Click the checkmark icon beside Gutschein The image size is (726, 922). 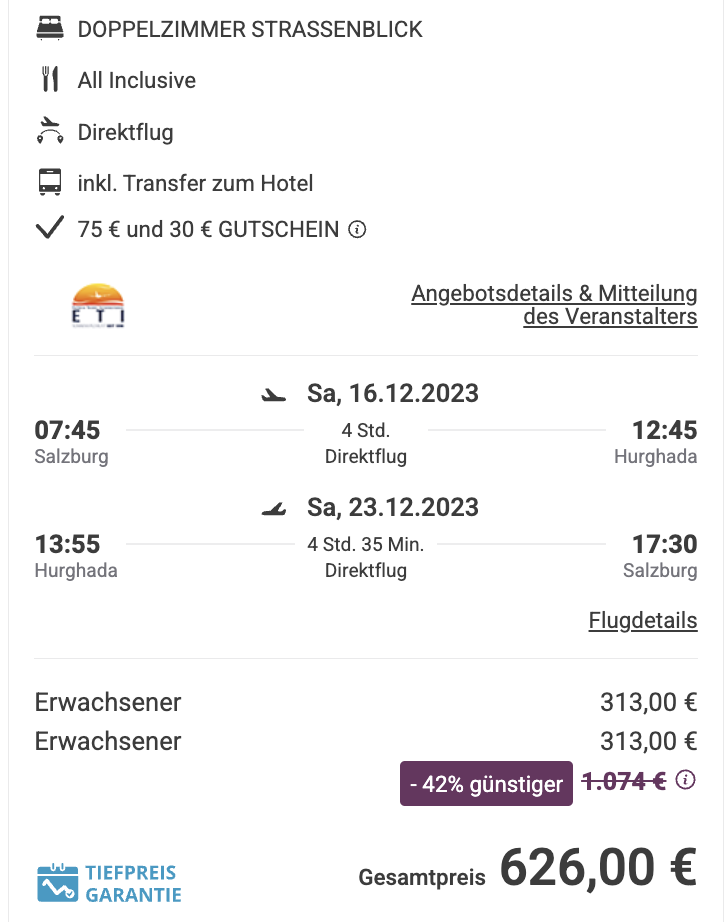coord(50,228)
